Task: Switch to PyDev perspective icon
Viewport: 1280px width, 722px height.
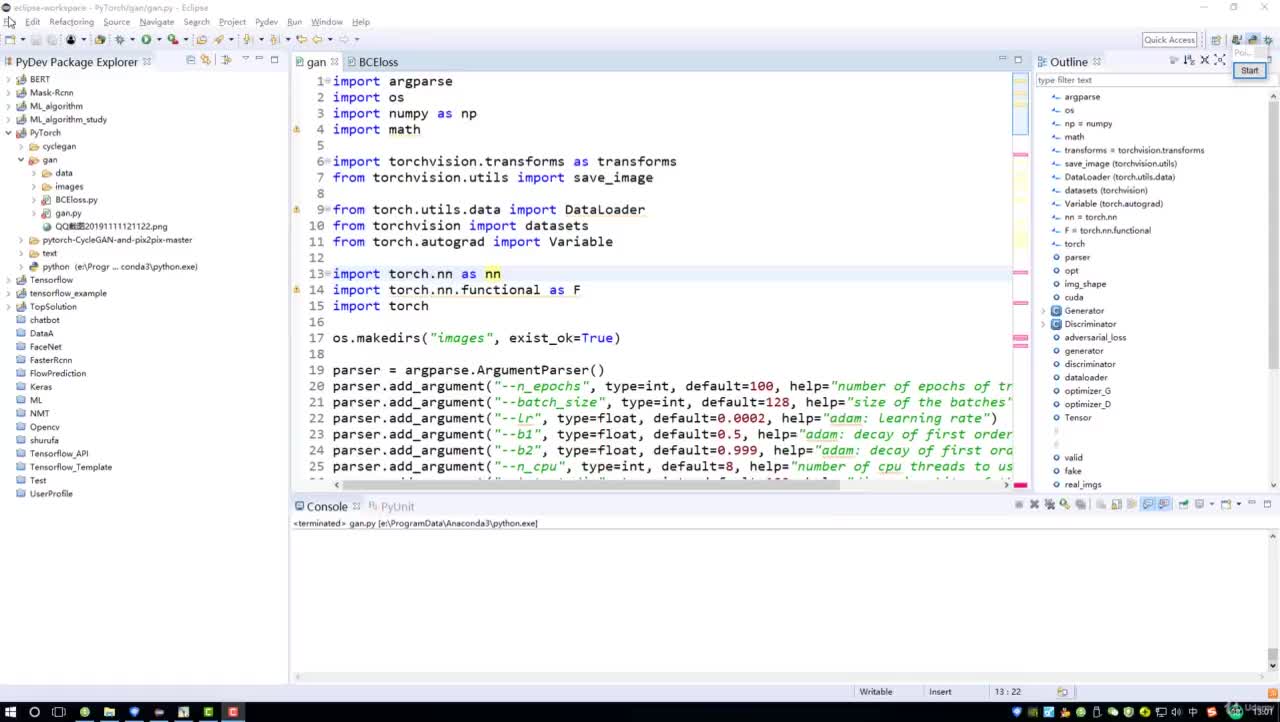Action: pos(1252,40)
